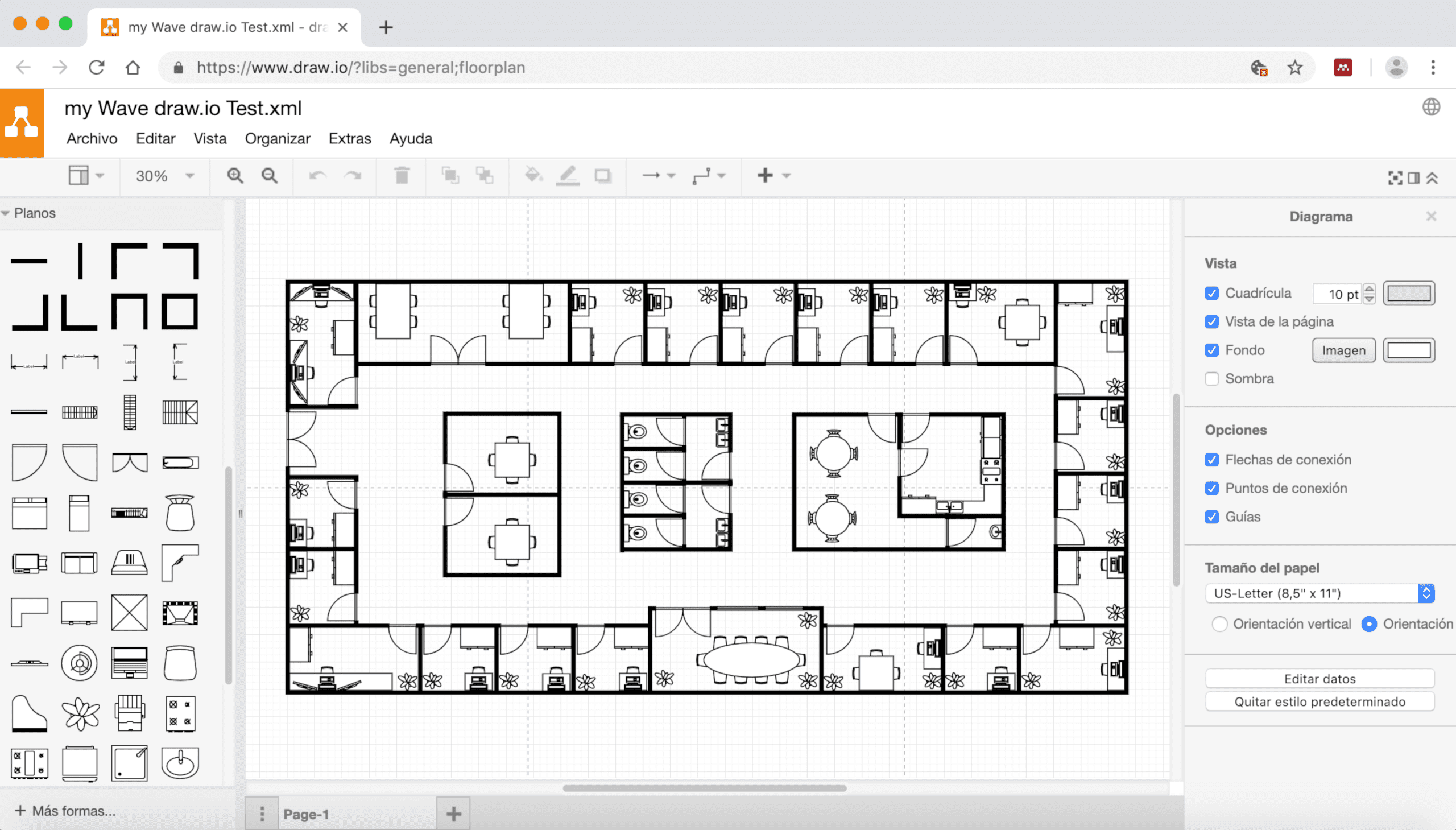1456x830 pixels.
Task: Open the US-Letter paper size dropdown
Action: click(1319, 593)
